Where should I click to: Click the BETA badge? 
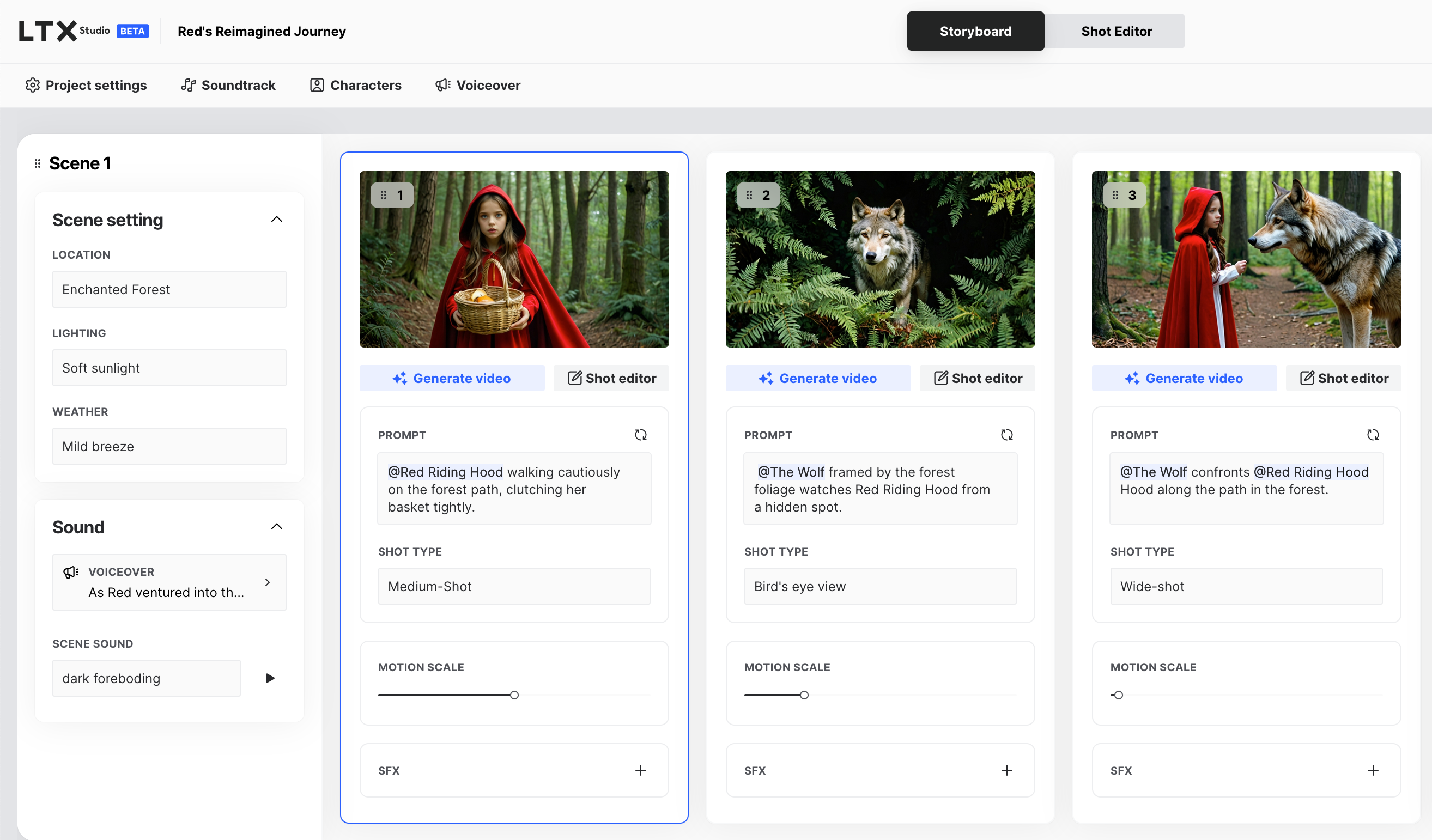[x=132, y=31]
